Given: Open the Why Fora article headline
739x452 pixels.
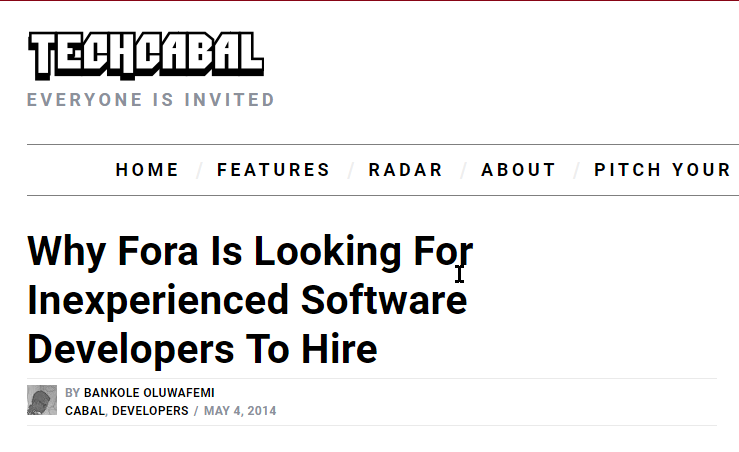Looking at the screenshot, I should pyautogui.click(x=250, y=300).
